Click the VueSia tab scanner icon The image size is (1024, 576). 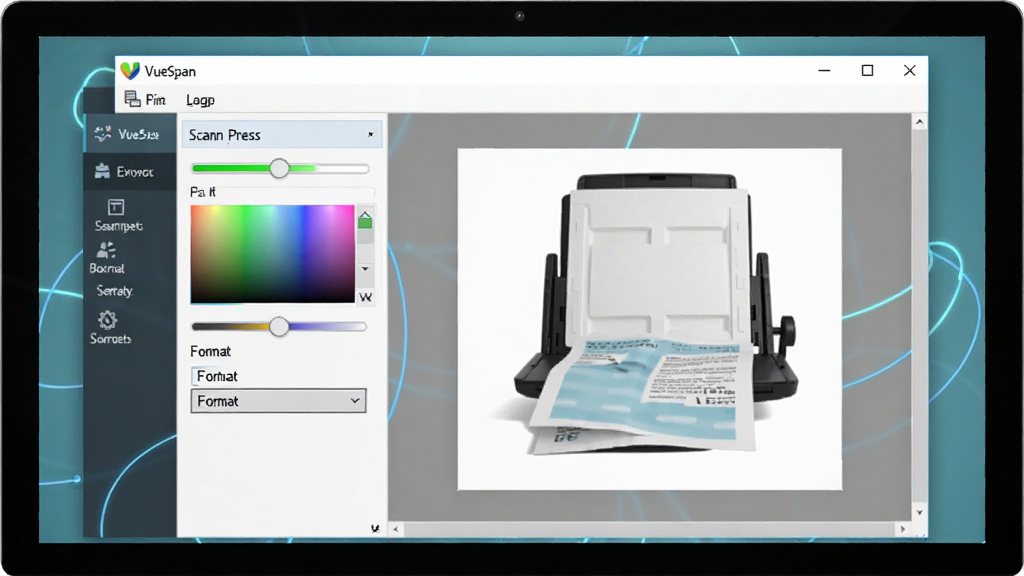click(103, 134)
